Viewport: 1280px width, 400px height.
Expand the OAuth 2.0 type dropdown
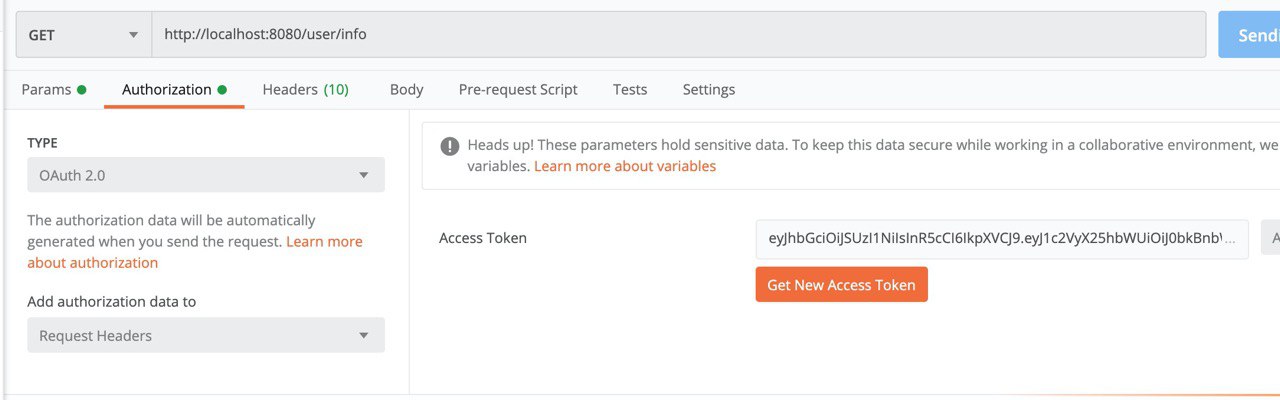tap(206, 175)
